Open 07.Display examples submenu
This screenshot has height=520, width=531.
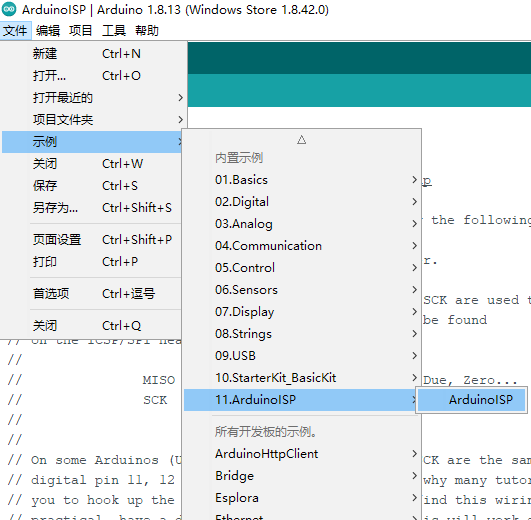302,312
